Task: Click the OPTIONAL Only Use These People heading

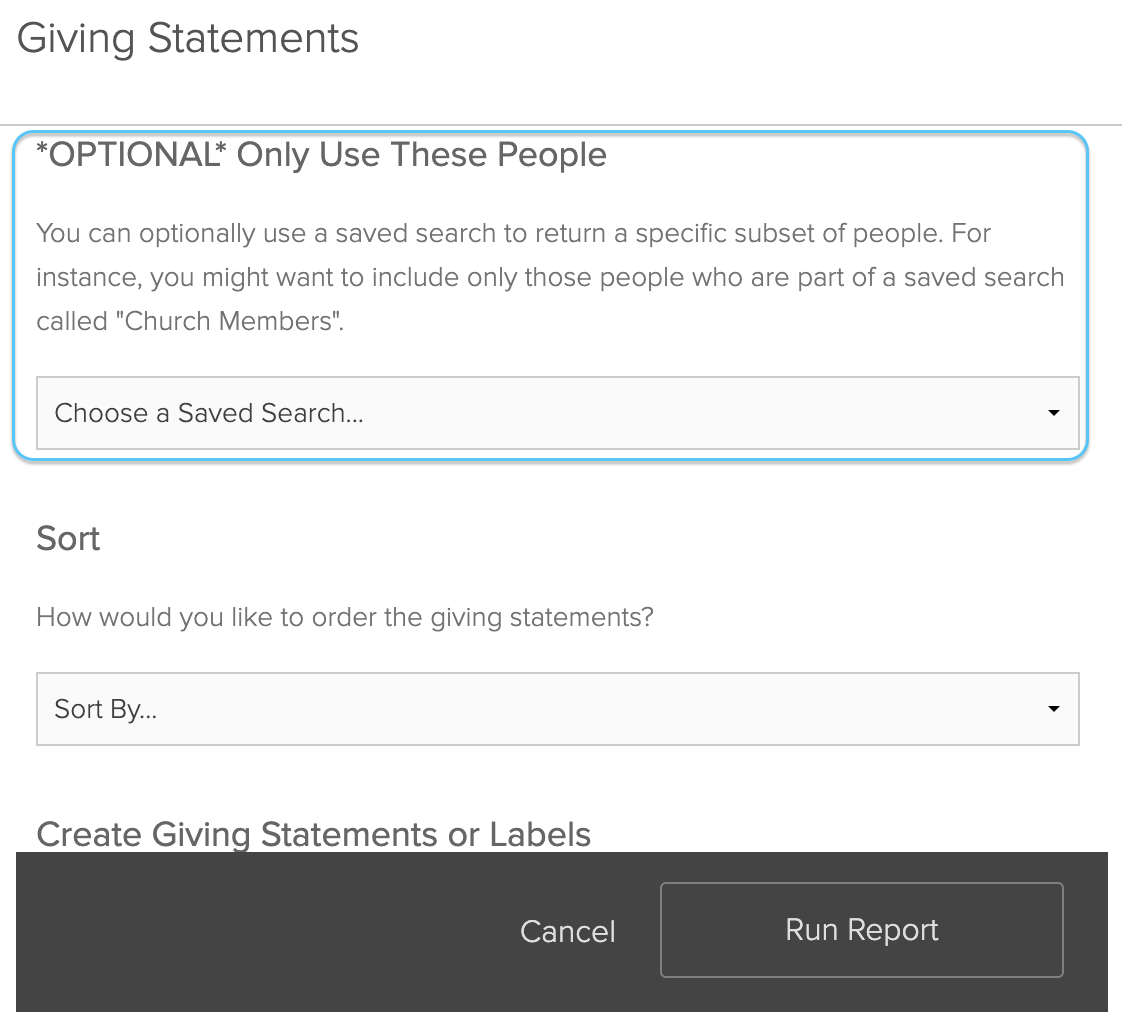Action: click(321, 154)
